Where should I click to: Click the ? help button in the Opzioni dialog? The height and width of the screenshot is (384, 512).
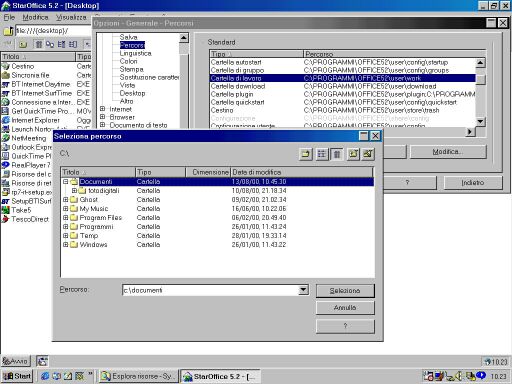(407, 183)
